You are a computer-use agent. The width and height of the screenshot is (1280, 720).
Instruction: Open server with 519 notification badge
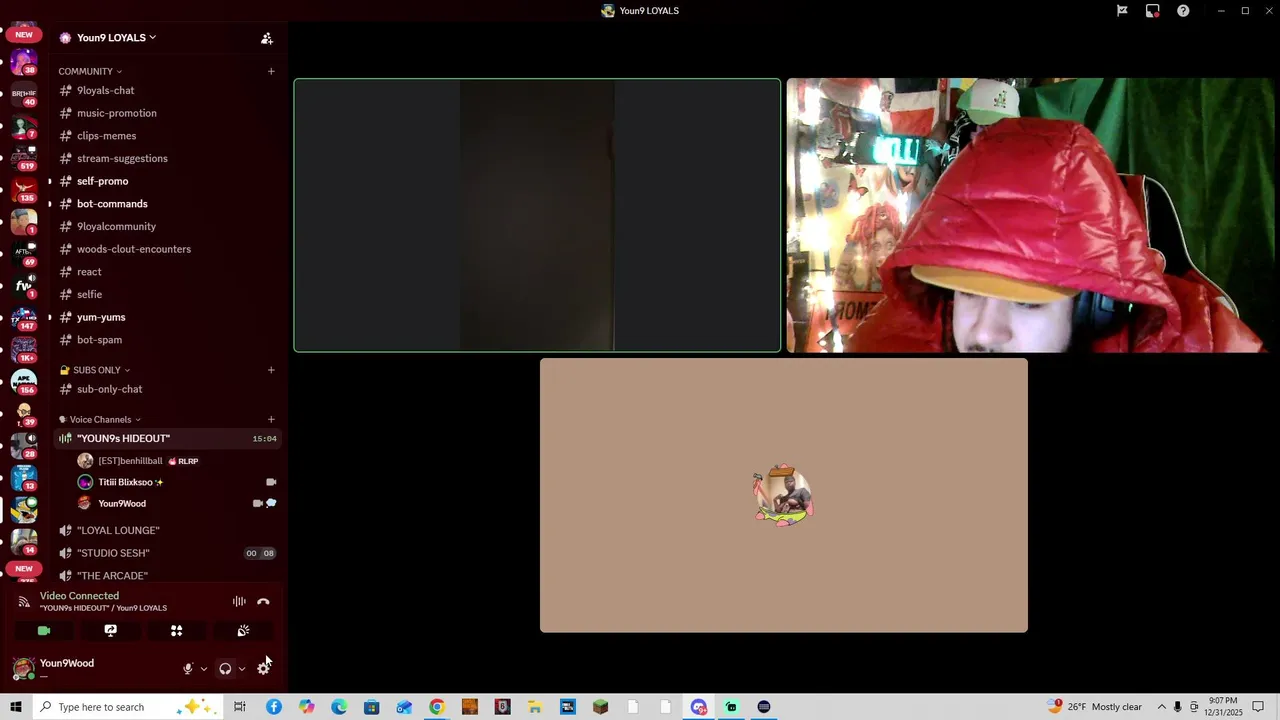click(24, 158)
